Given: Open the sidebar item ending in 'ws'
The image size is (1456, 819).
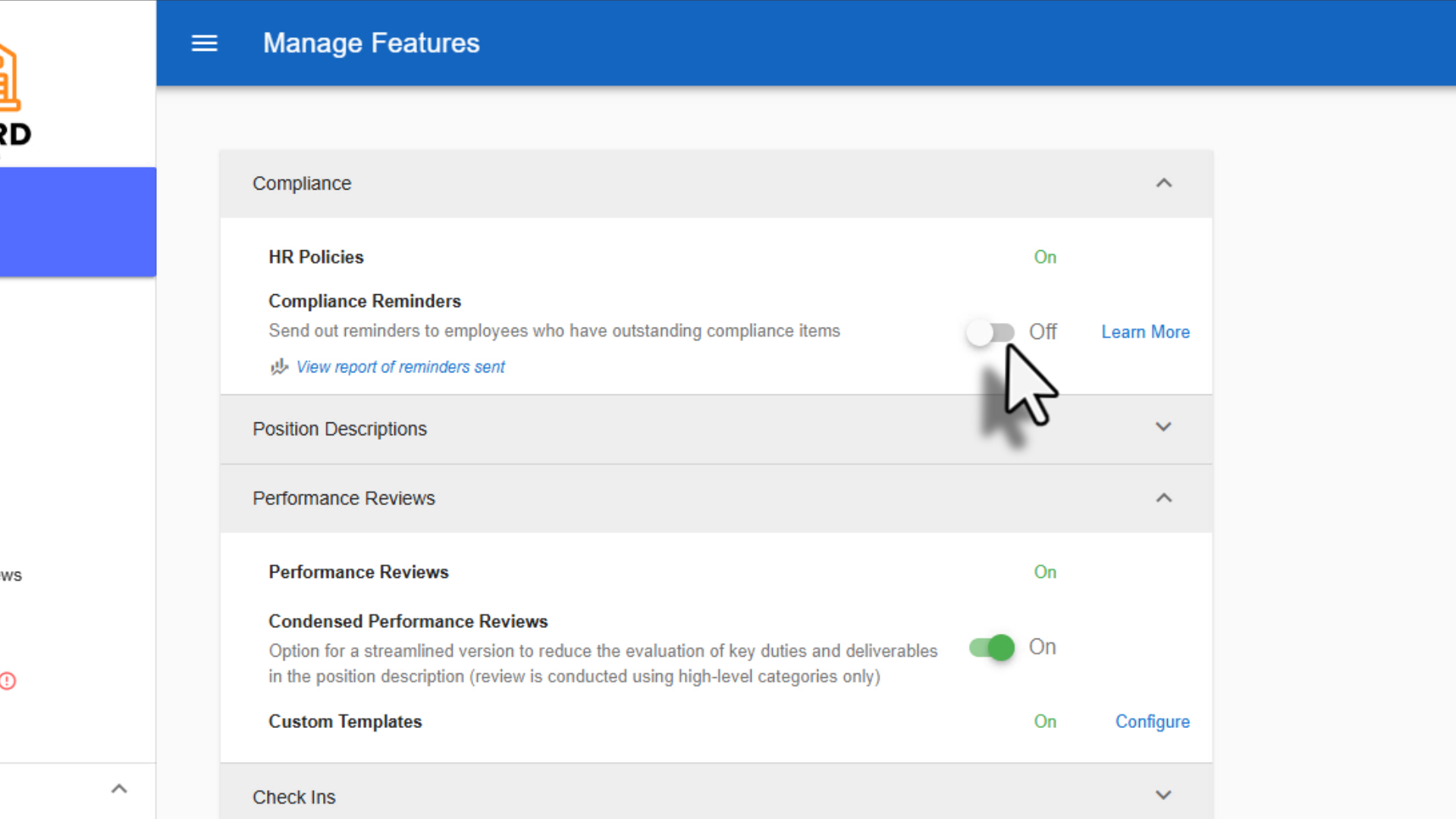Looking at the screenshot, I should pyautogui.click(x=11, y=575).
